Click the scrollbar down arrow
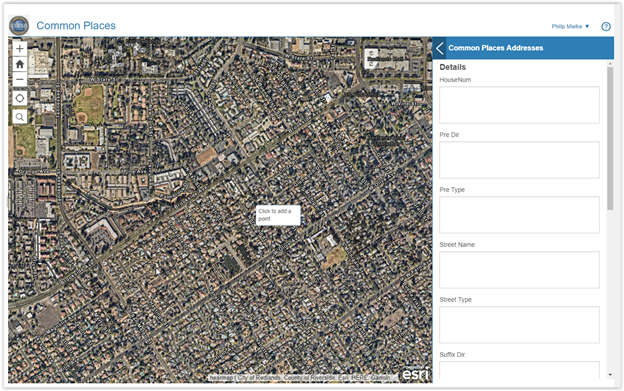 (610, 375)
